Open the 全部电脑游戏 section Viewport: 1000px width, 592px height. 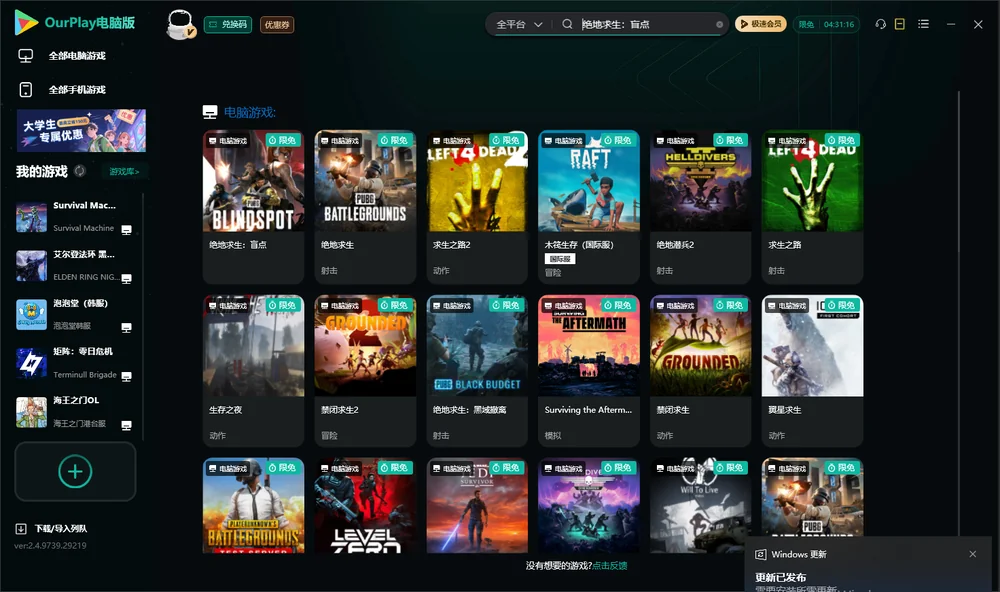pos(77,56)
